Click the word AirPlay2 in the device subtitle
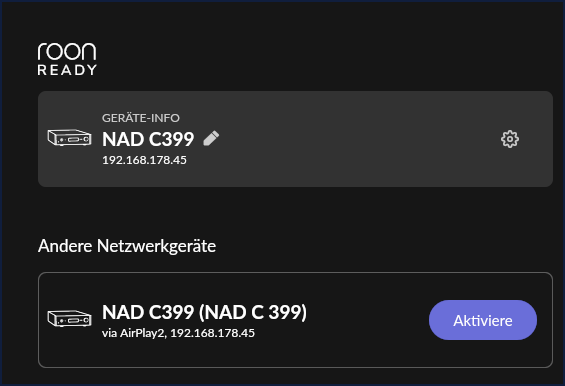Image resolution: width=565 pixels, height=386 pixels. pyautogui.click(x=142, y=333)
